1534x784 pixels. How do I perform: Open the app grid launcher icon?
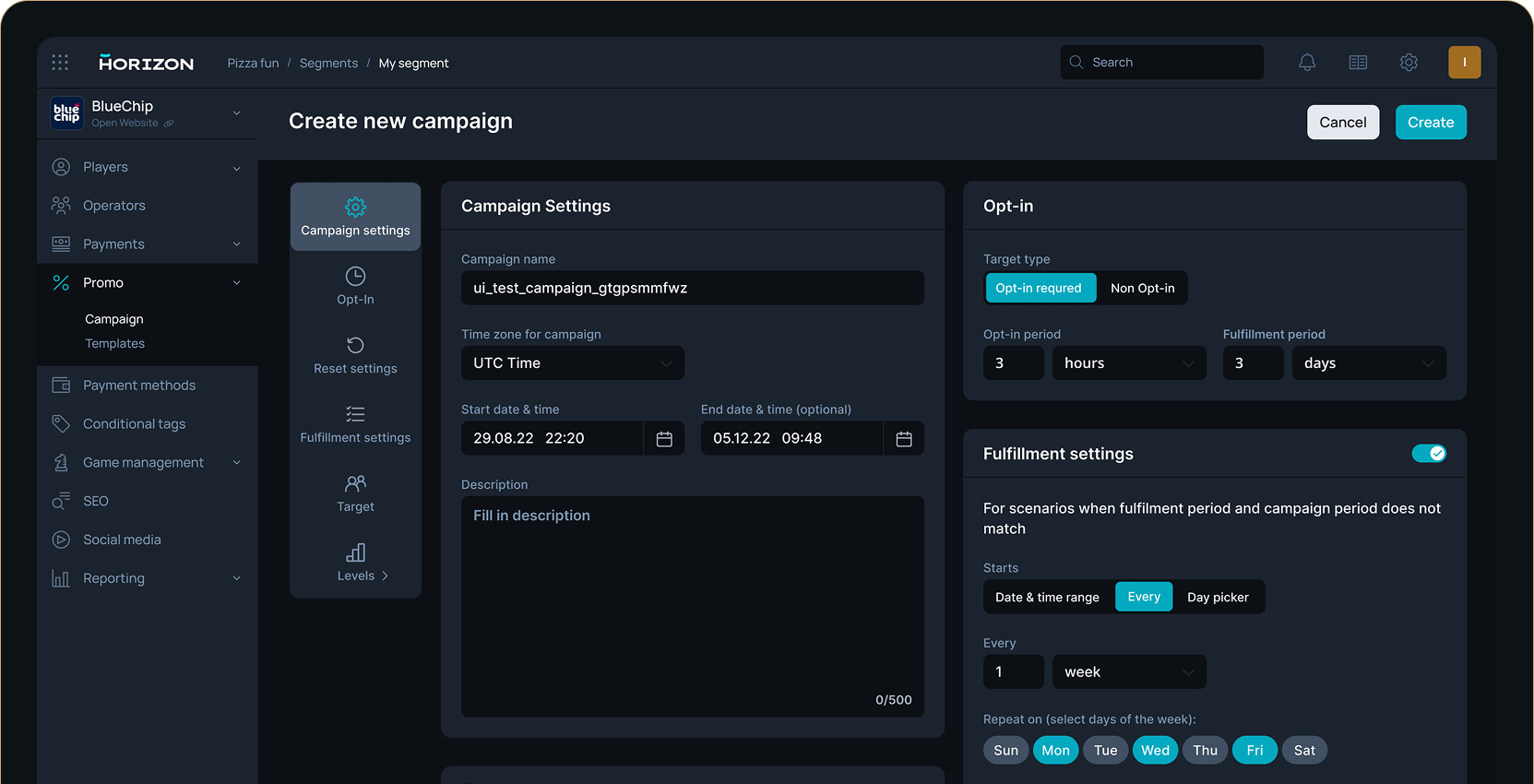tap(60, 63)
